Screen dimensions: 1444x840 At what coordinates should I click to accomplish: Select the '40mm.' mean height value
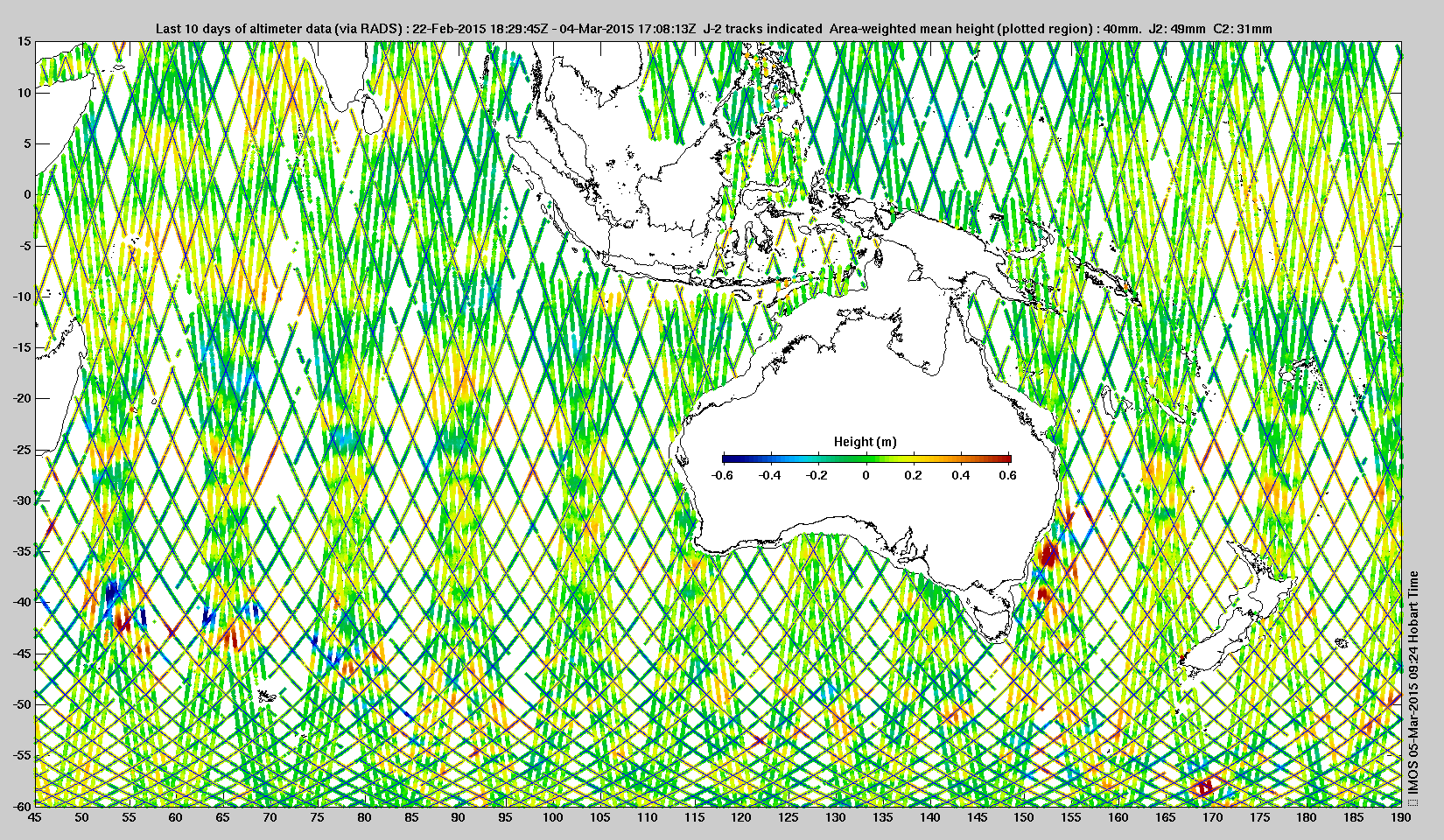tap(1122, 29)
